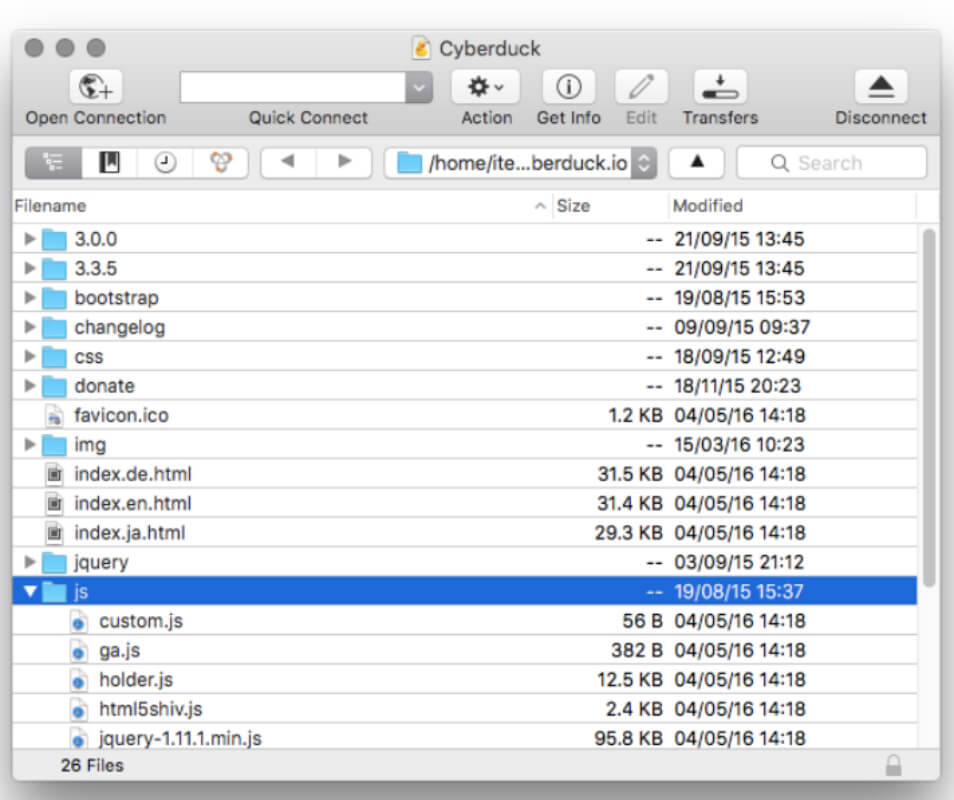
Task: Open the Quick Connect dropdown arrow
Action: point(419,87)
